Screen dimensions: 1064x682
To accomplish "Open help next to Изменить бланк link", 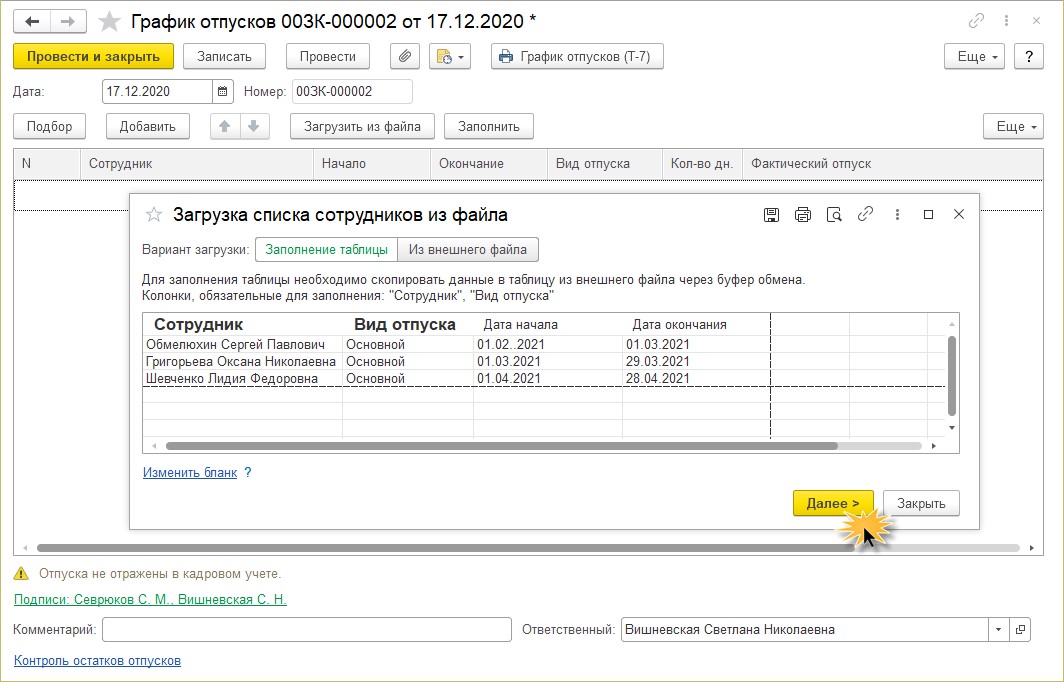I will click(248, 472).
